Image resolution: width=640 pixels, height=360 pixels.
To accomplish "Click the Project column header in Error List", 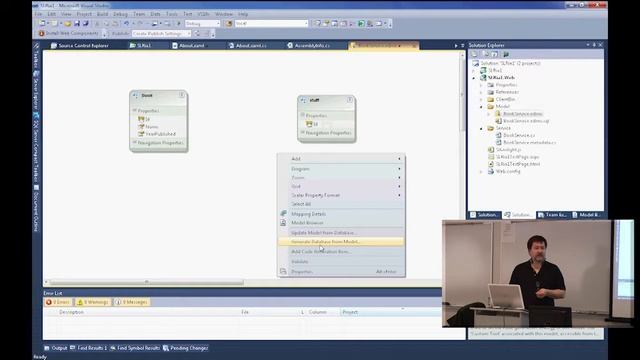I will pos(350,312).
